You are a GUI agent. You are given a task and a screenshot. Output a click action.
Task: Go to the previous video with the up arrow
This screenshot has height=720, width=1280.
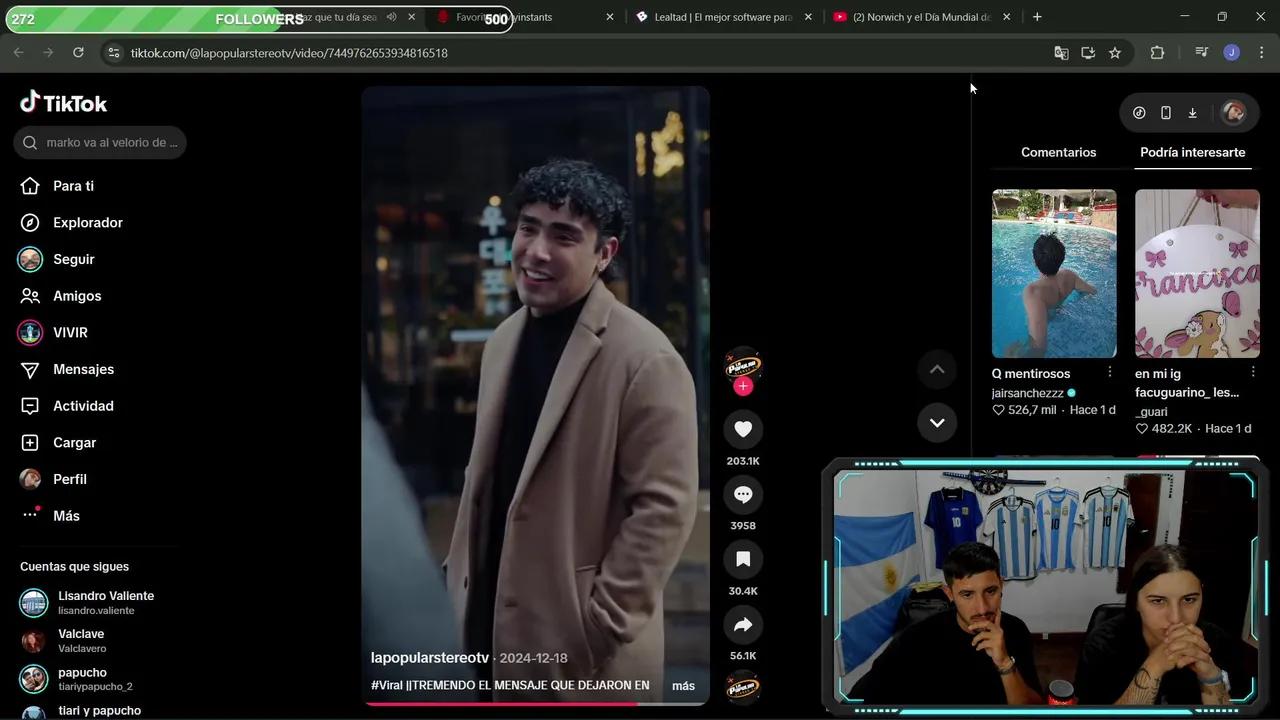pyautogui.click(x=937, y=369)
